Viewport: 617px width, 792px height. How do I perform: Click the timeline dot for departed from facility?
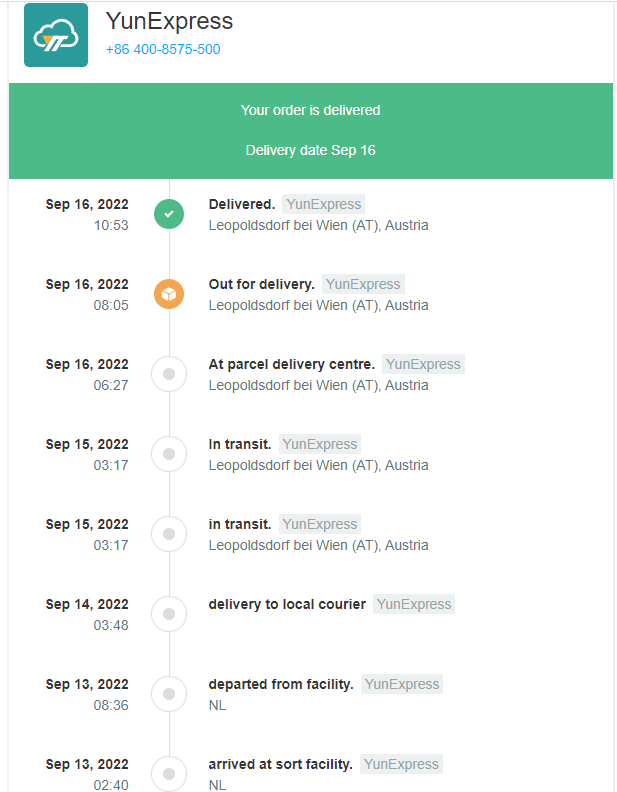(x=169, y=694)
